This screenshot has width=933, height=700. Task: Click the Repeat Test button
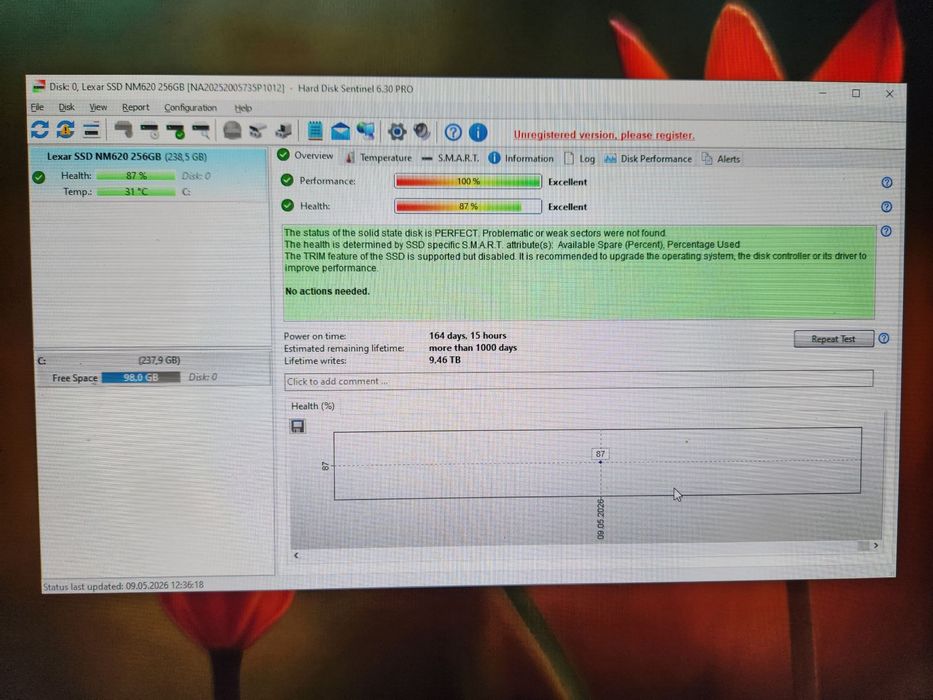[x=834, y=339]
